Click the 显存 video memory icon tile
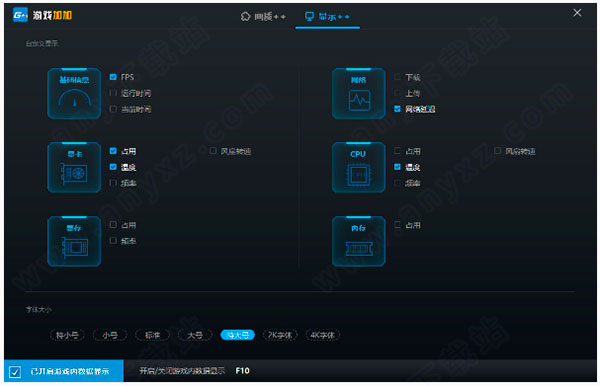600x386 pixels. tap(74, 241)
